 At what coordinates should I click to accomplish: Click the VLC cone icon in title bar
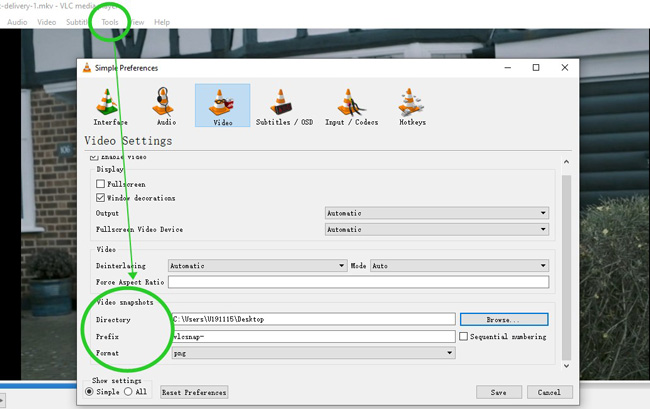click(87, 68)
